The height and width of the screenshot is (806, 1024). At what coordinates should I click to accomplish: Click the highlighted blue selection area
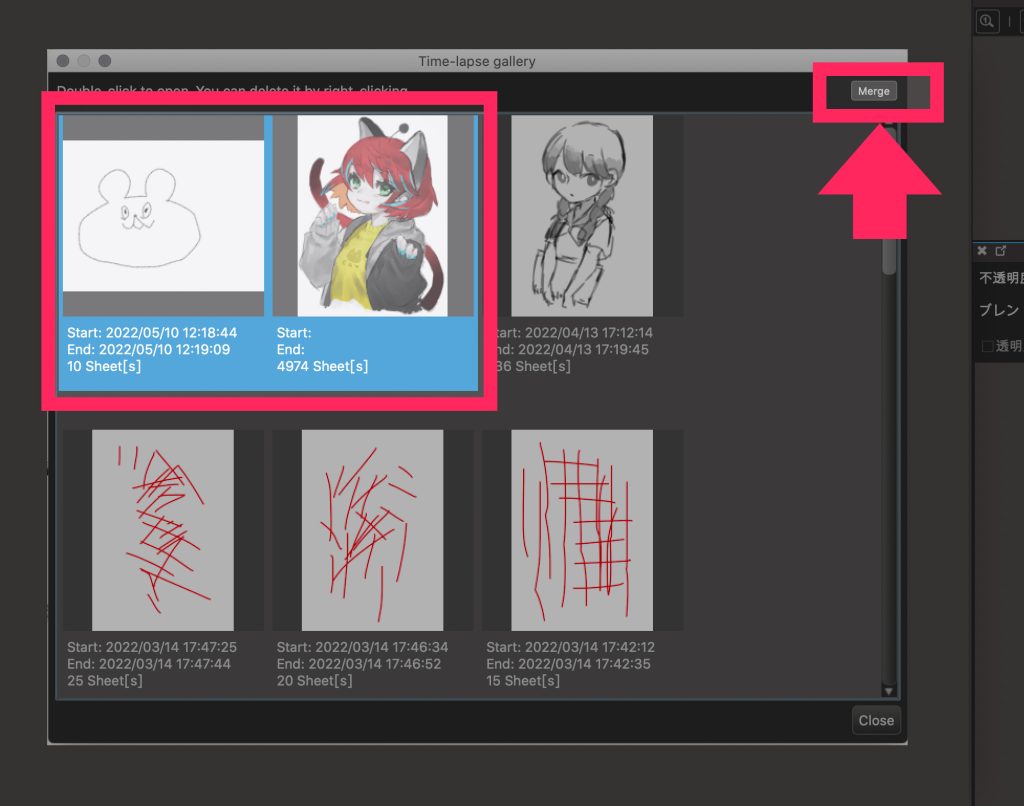(x=270, y=250)
